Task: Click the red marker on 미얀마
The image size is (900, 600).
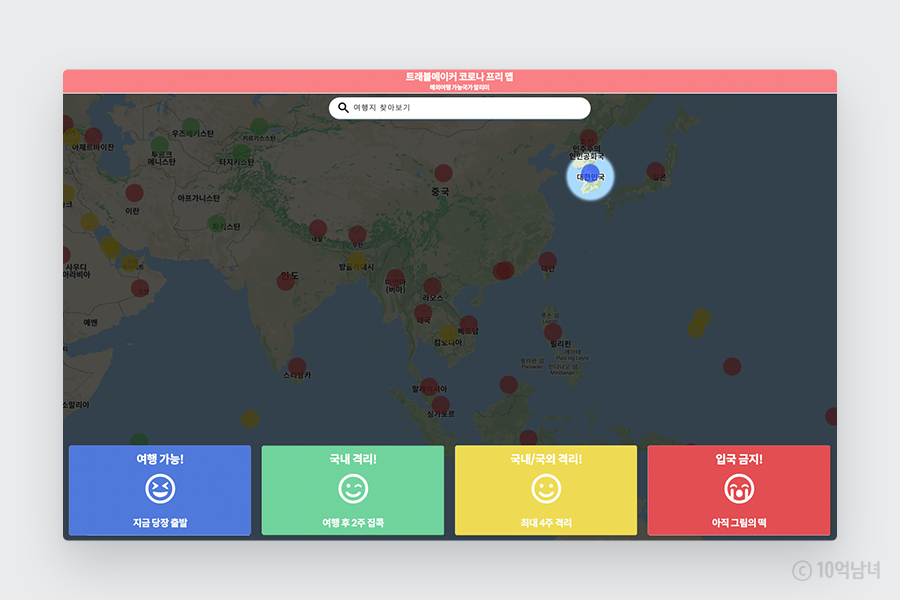Action: [395, 278]
